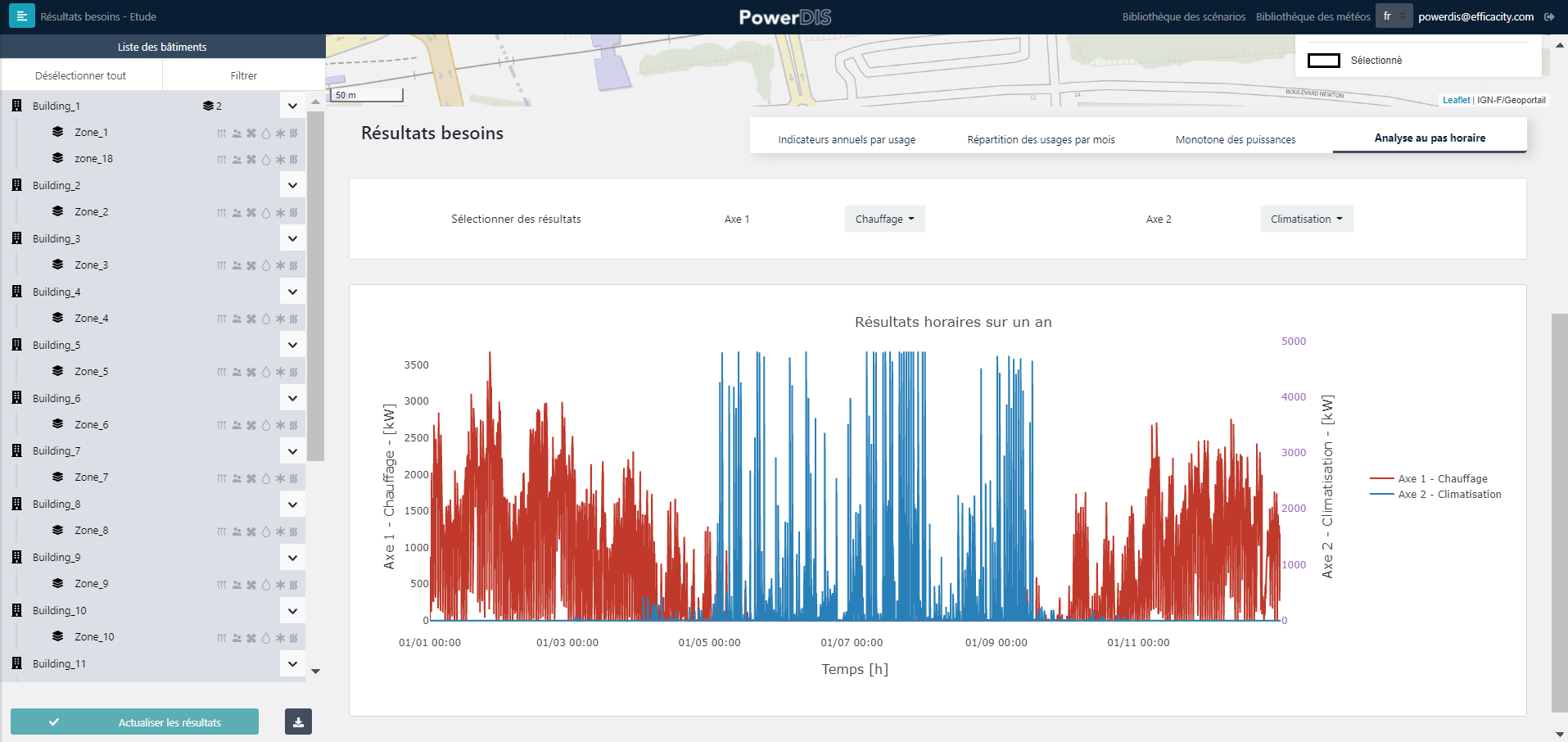Click the Liste des bâtiments header
1568x742 pixels.
[x=162, y=47]
